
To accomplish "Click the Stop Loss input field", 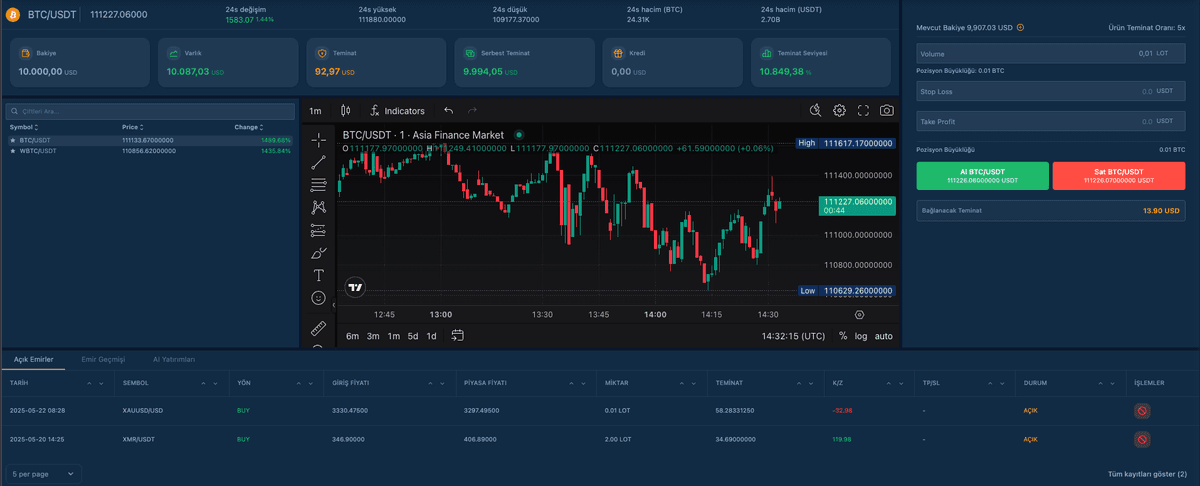I will pos(1051,90).
